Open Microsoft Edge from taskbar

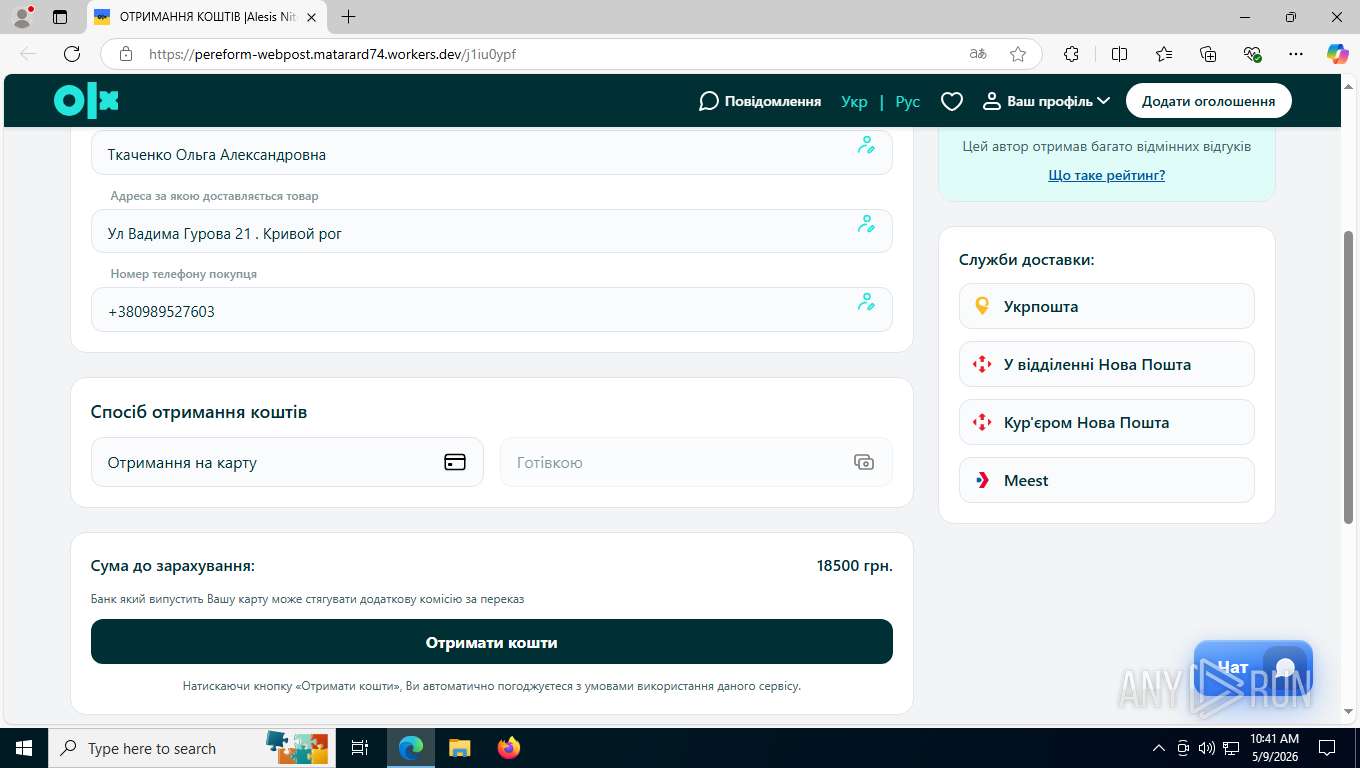[x=411, y=748]
